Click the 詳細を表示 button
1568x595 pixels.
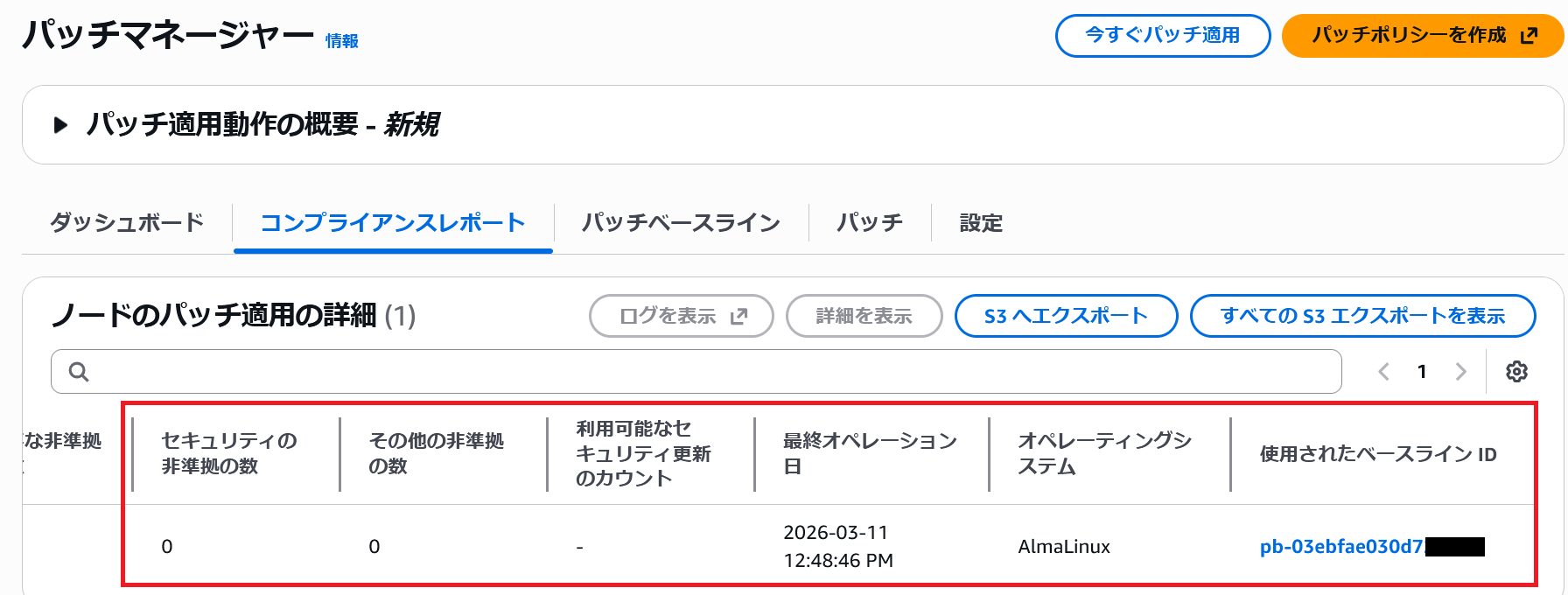click(x=864, y=316)
